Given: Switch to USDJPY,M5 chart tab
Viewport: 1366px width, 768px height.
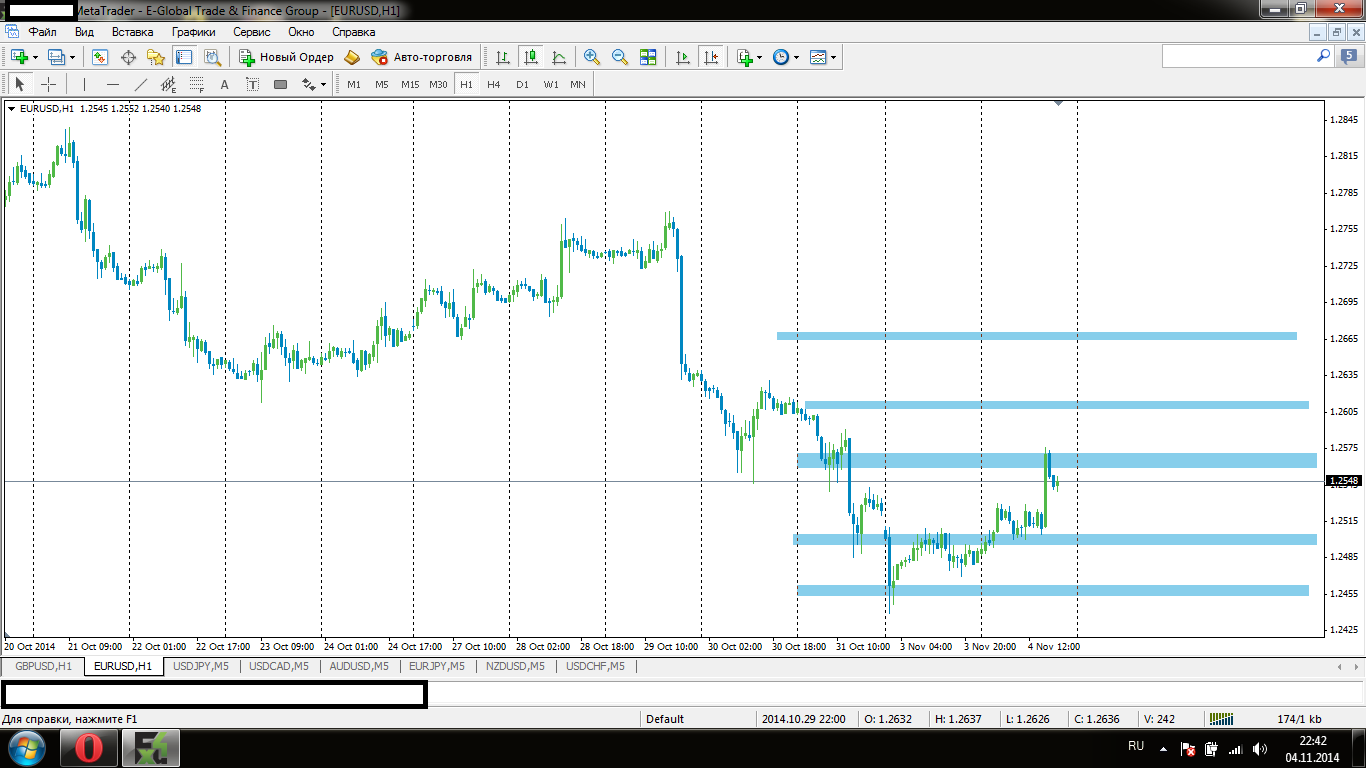Looking at the screenshot, I should [201, 666].
